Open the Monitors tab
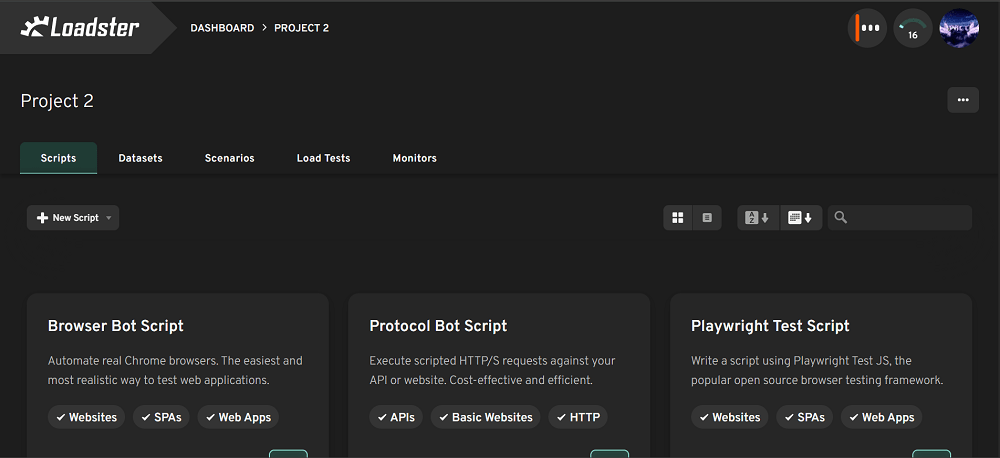This screenshot has height=458, width=1000. click(x=414, y=158)
